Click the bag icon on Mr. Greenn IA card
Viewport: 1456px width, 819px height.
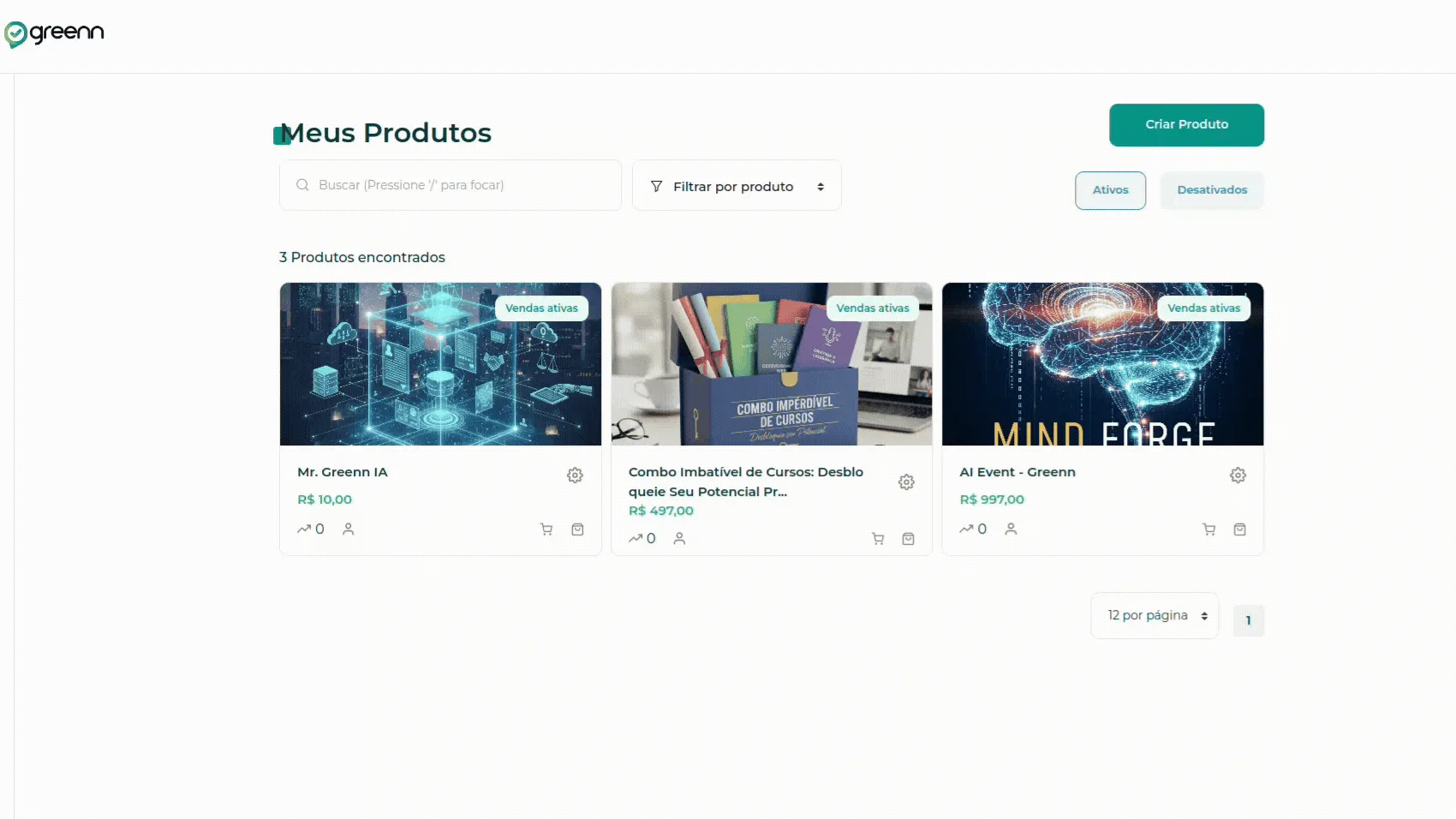[x=578, y=529]
